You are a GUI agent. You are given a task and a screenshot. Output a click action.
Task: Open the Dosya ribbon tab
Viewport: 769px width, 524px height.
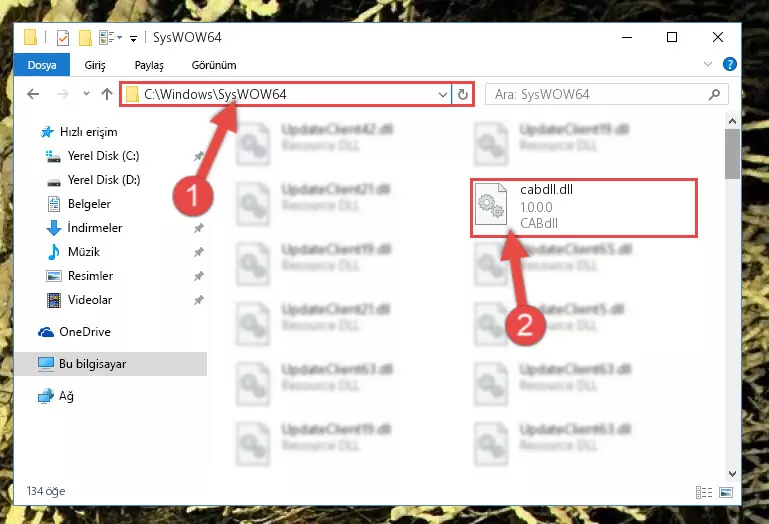pos(42,65)
